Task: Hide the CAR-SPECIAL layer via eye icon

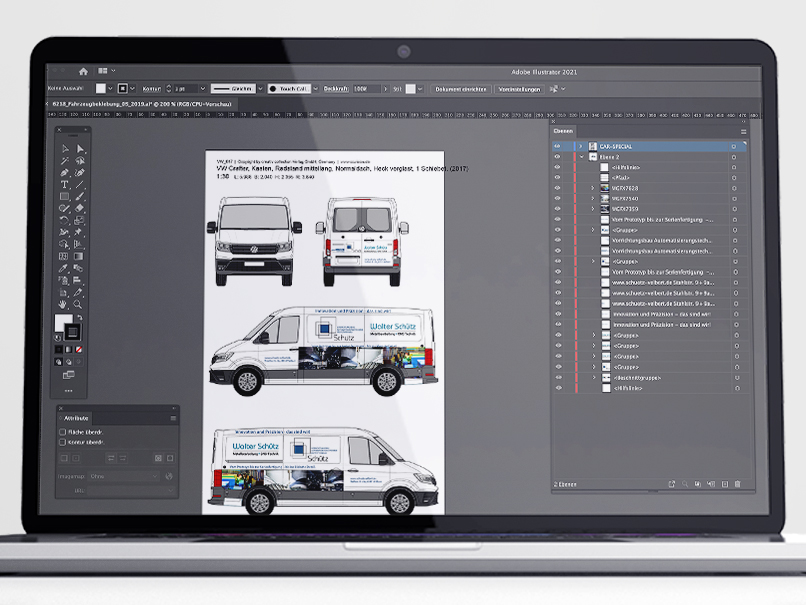Action: click(x=557, y=146)
